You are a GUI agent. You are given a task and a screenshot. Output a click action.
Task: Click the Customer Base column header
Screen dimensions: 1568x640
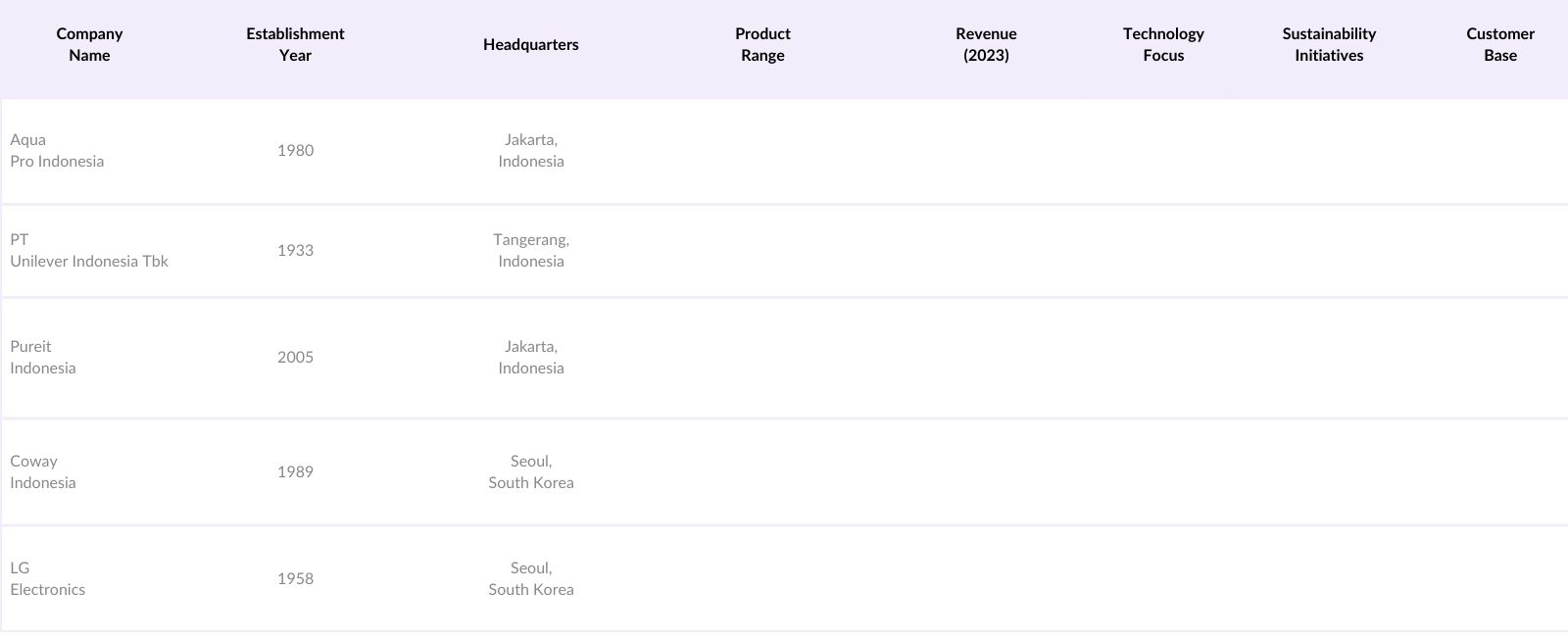point(1499,45)
